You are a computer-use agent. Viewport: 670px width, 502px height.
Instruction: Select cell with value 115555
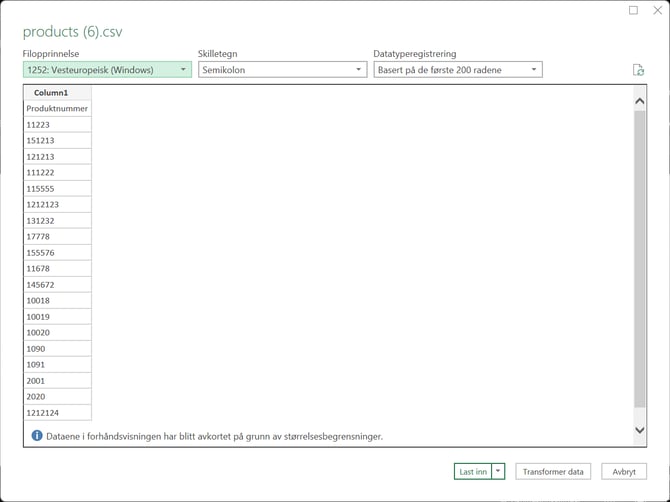click(x=57, y=189)
